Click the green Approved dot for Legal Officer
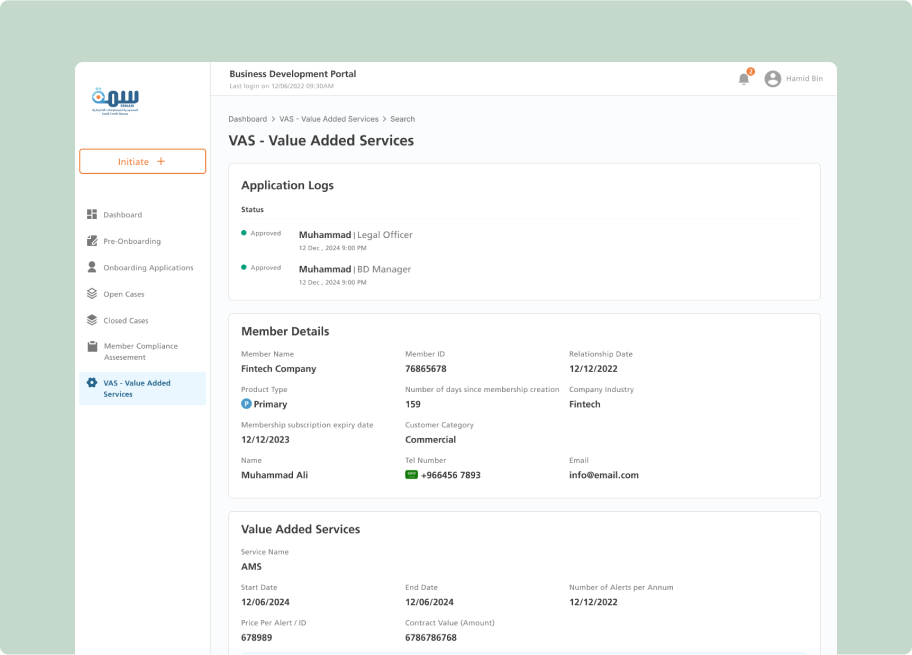 coord(244,233)
